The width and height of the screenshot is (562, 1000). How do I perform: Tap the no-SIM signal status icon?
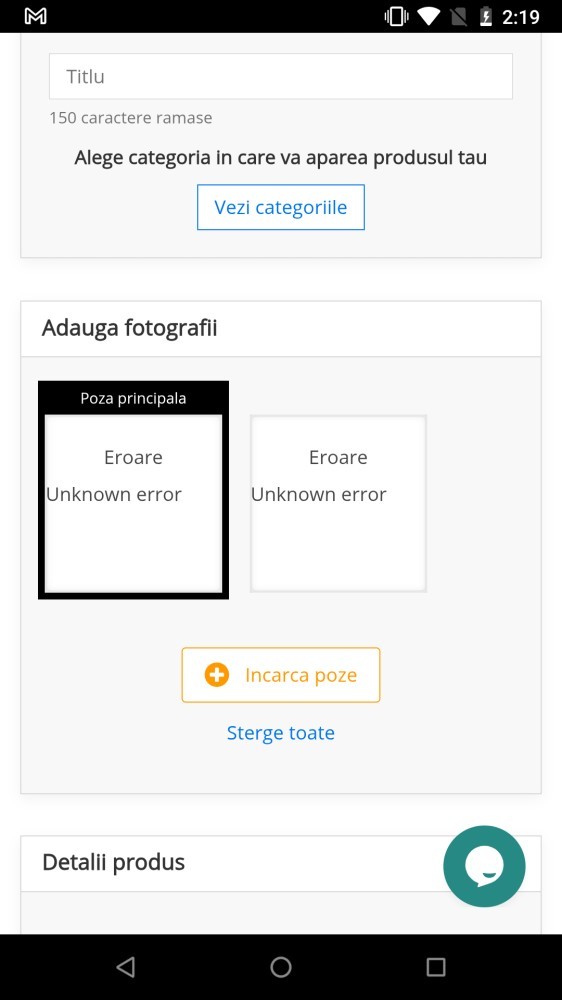tap(458, 17)
